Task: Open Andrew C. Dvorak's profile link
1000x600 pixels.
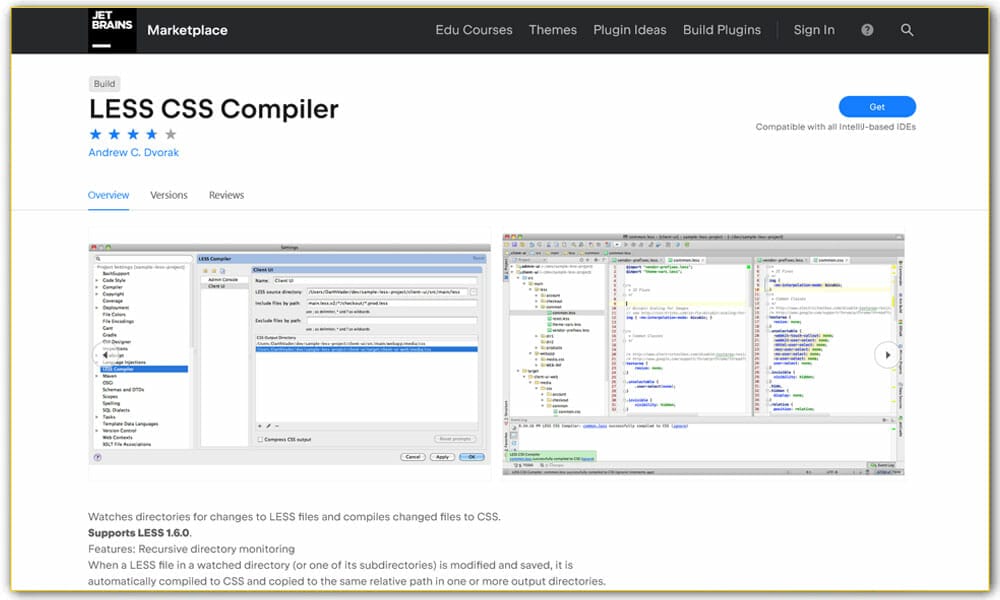Action: point(133,152)
